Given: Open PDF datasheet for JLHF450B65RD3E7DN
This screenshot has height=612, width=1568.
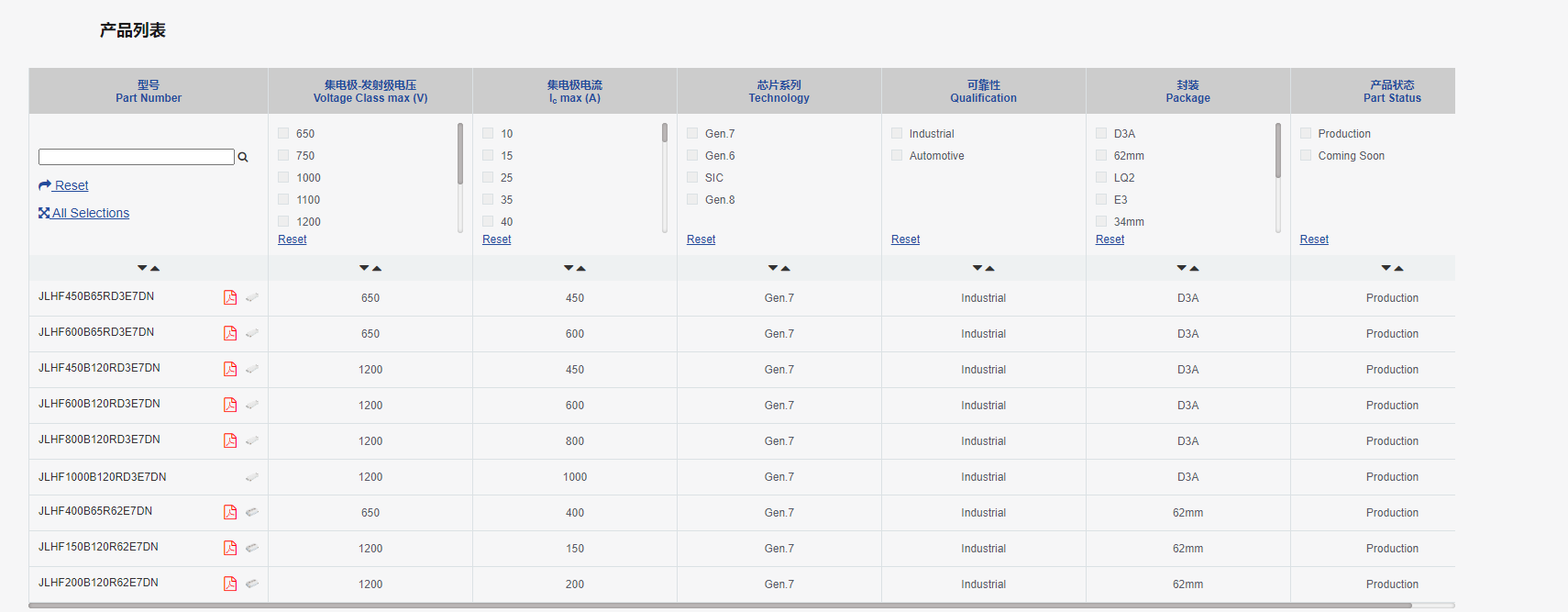Looking at the screenshot, I should pos(230,297).
